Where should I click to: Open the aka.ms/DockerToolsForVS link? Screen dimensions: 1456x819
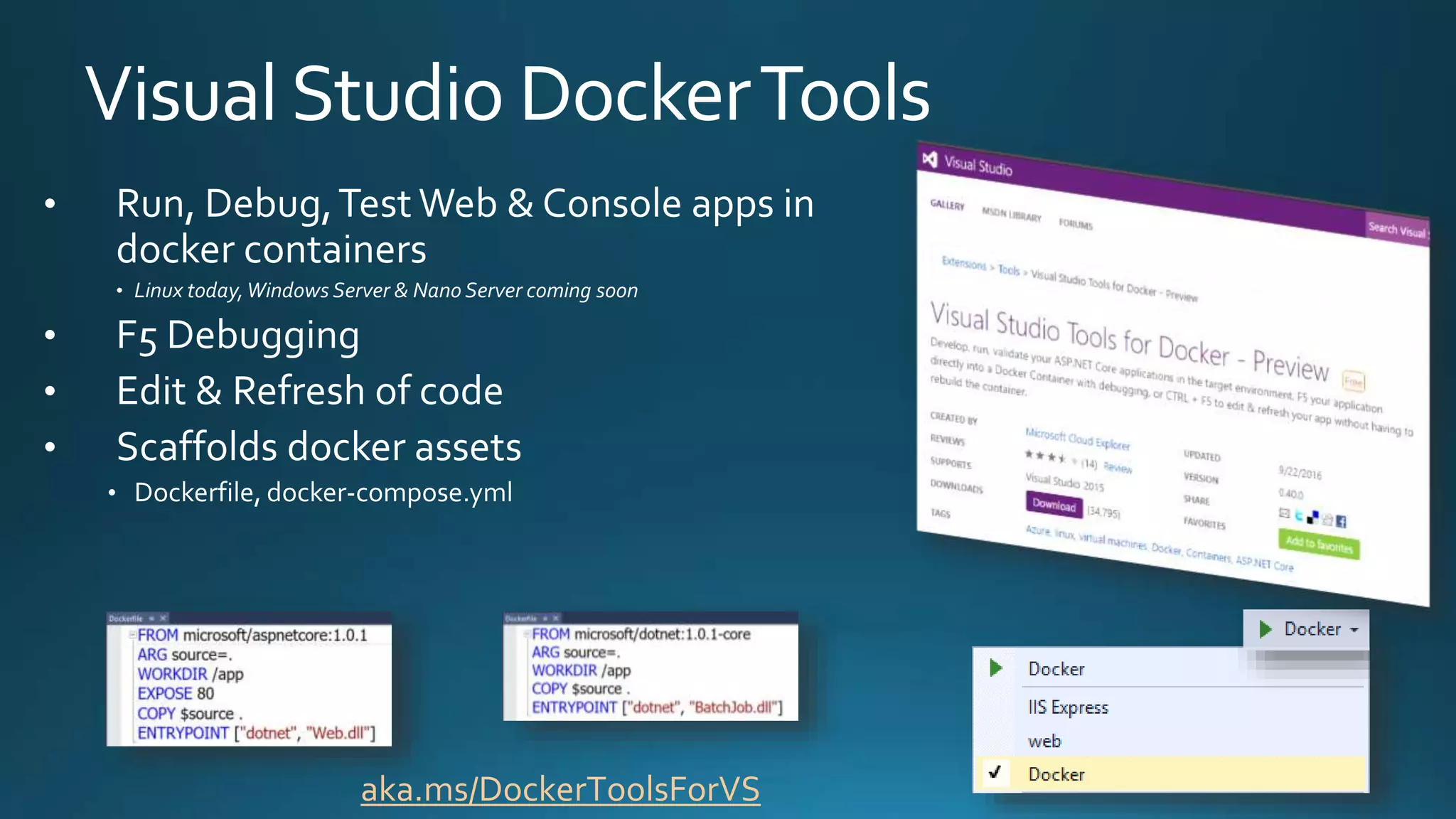[560, 789]
